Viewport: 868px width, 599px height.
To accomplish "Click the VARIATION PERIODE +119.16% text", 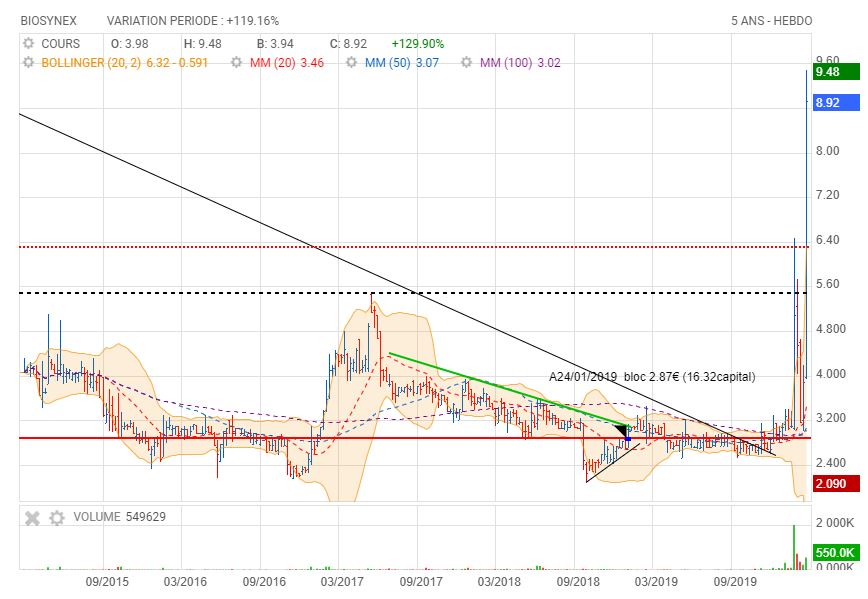I will [193, 21].
